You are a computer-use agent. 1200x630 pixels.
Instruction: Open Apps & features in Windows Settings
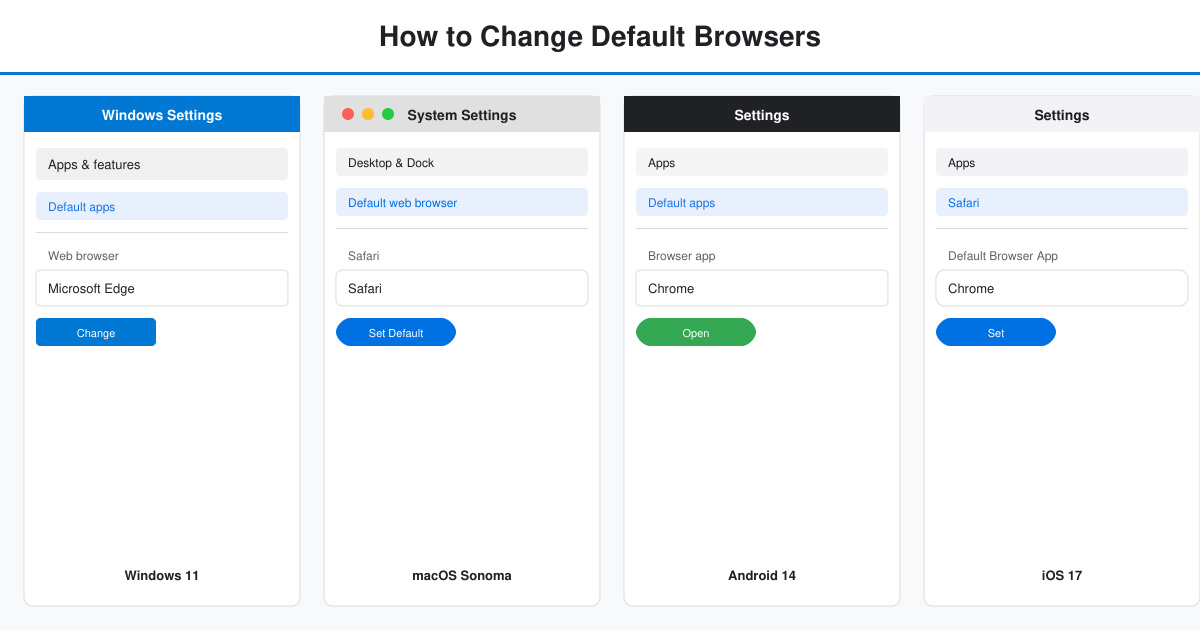162,164
